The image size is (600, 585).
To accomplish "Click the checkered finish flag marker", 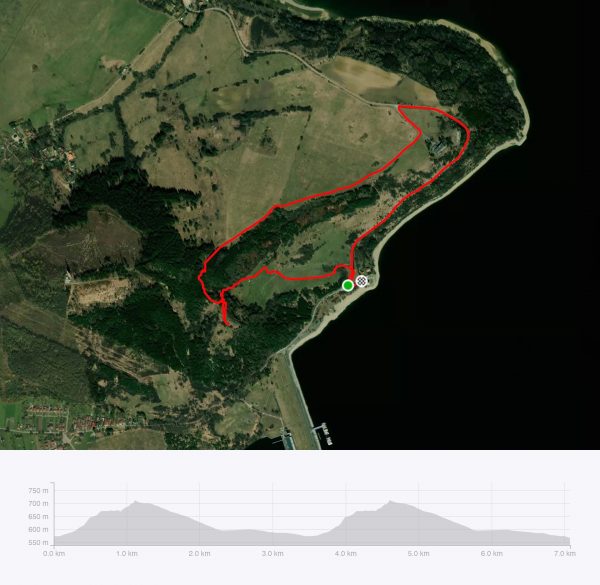I will (361, 281).
